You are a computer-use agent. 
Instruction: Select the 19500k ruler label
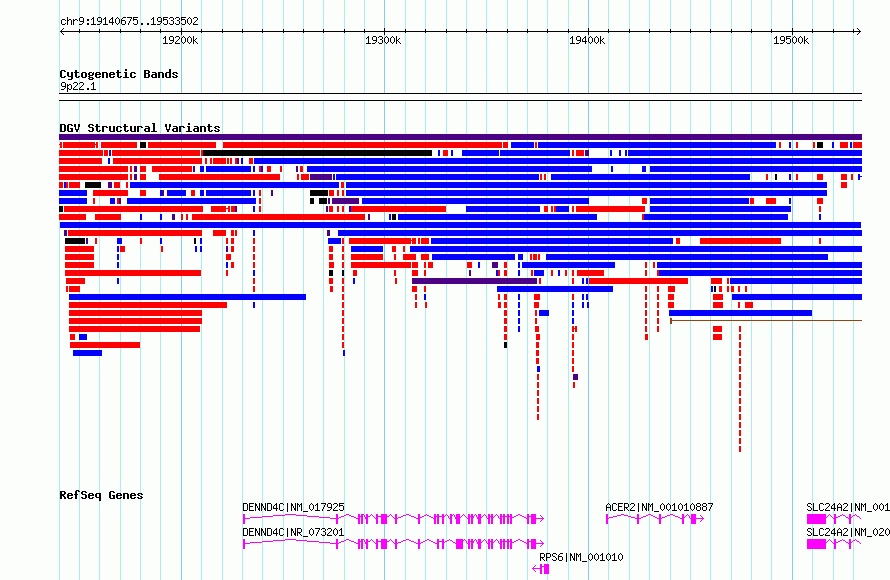791,40
